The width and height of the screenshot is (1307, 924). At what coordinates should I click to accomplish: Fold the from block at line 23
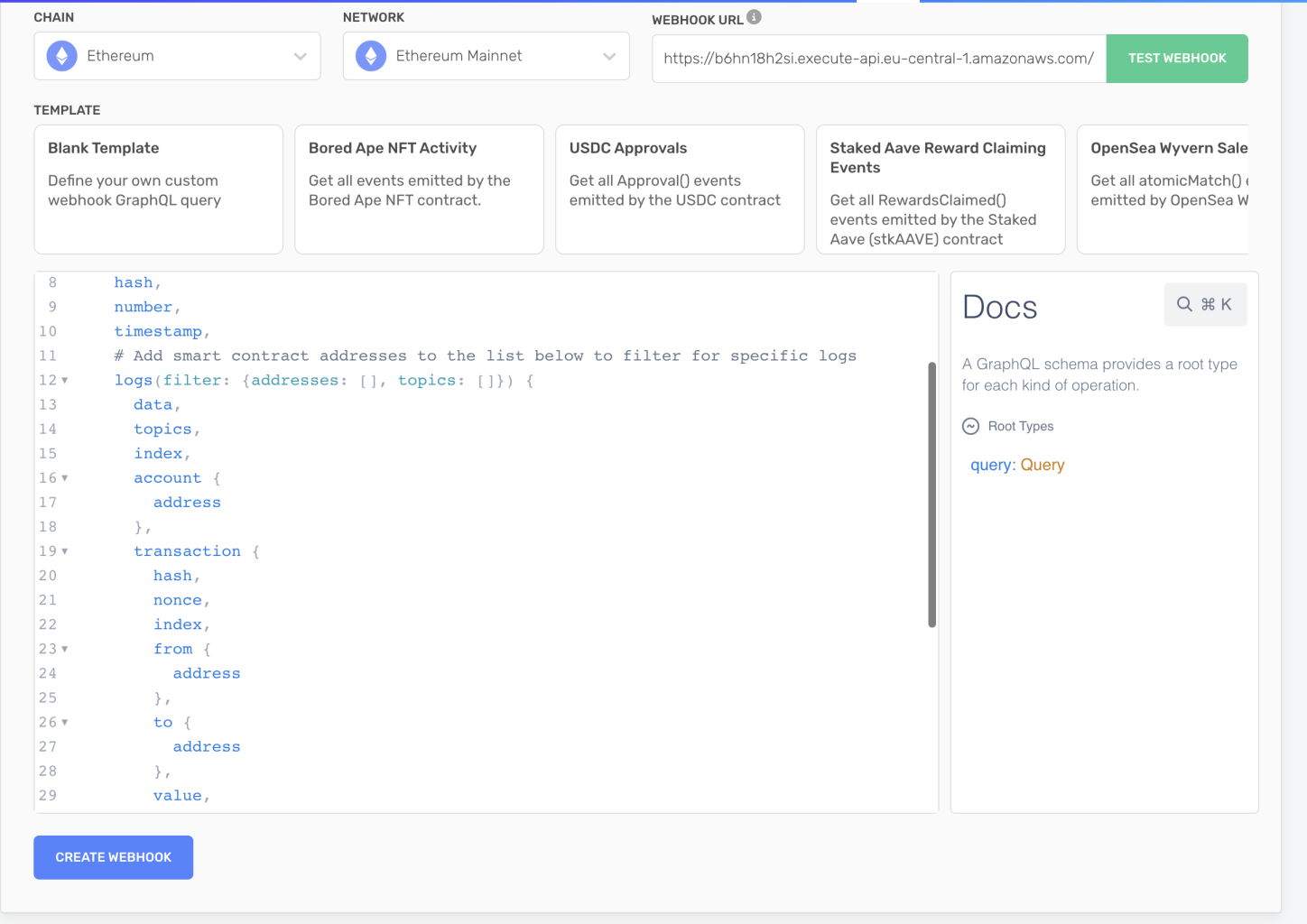(65, 649)
